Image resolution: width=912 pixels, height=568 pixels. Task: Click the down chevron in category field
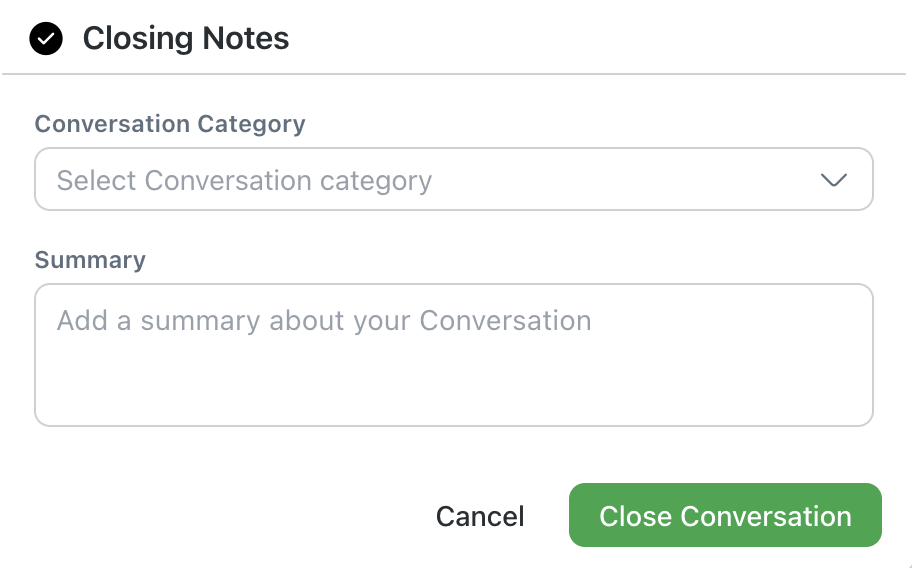833,180
